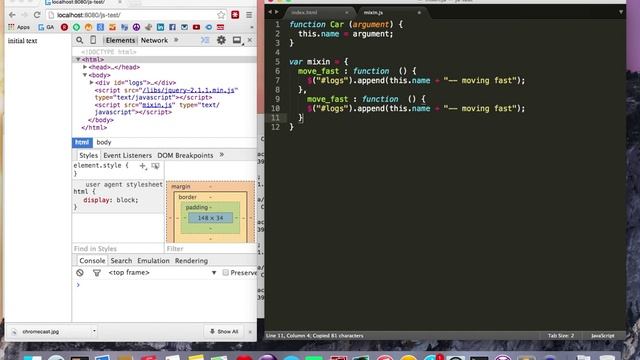Open the Emulation drawer tab
640x360 pixels.
(x=153, y=261)
